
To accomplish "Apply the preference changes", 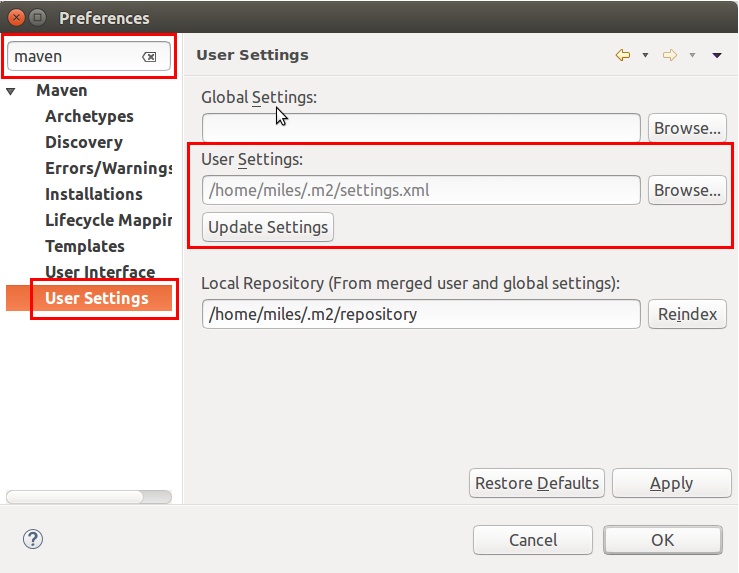I will [672, 483].
